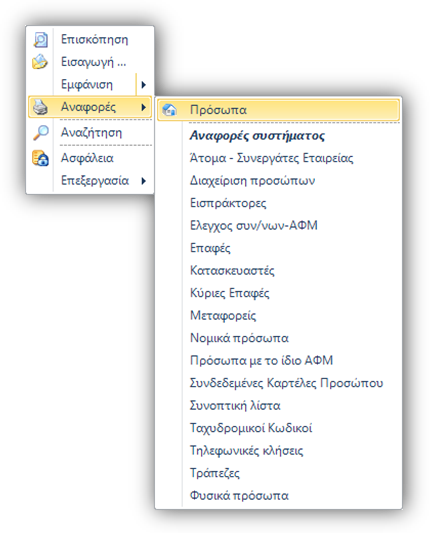Select Συνδεδεμένες Καρτέλες Προσώπου report
The width and height of the screenshot is (430, 533).
(x=286, y=383)
